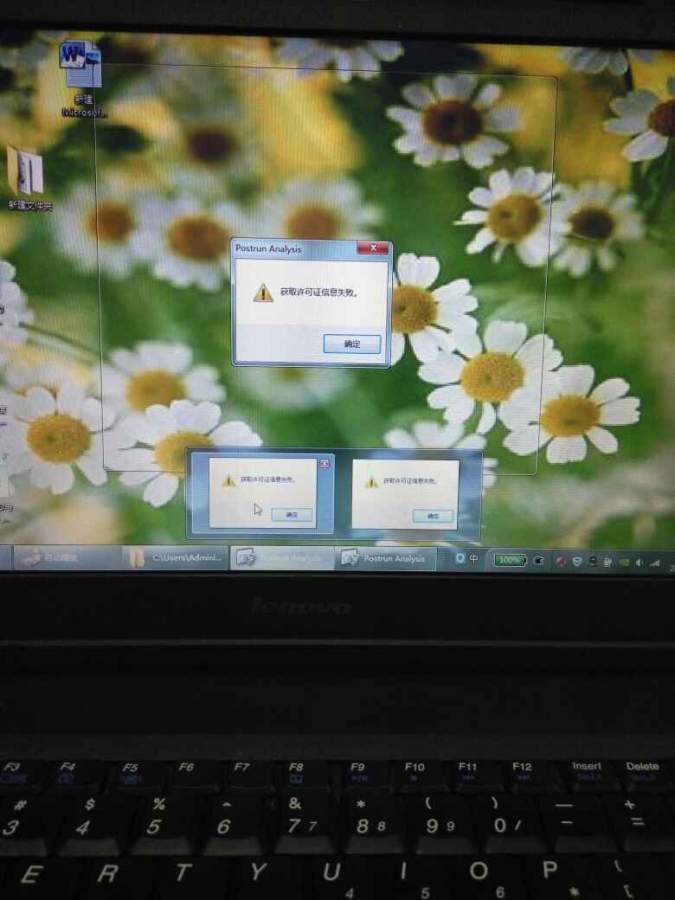Select second Postrun Analysis taskbar preview thumbnail
675x900 pixels.
[x=405, y=494]
